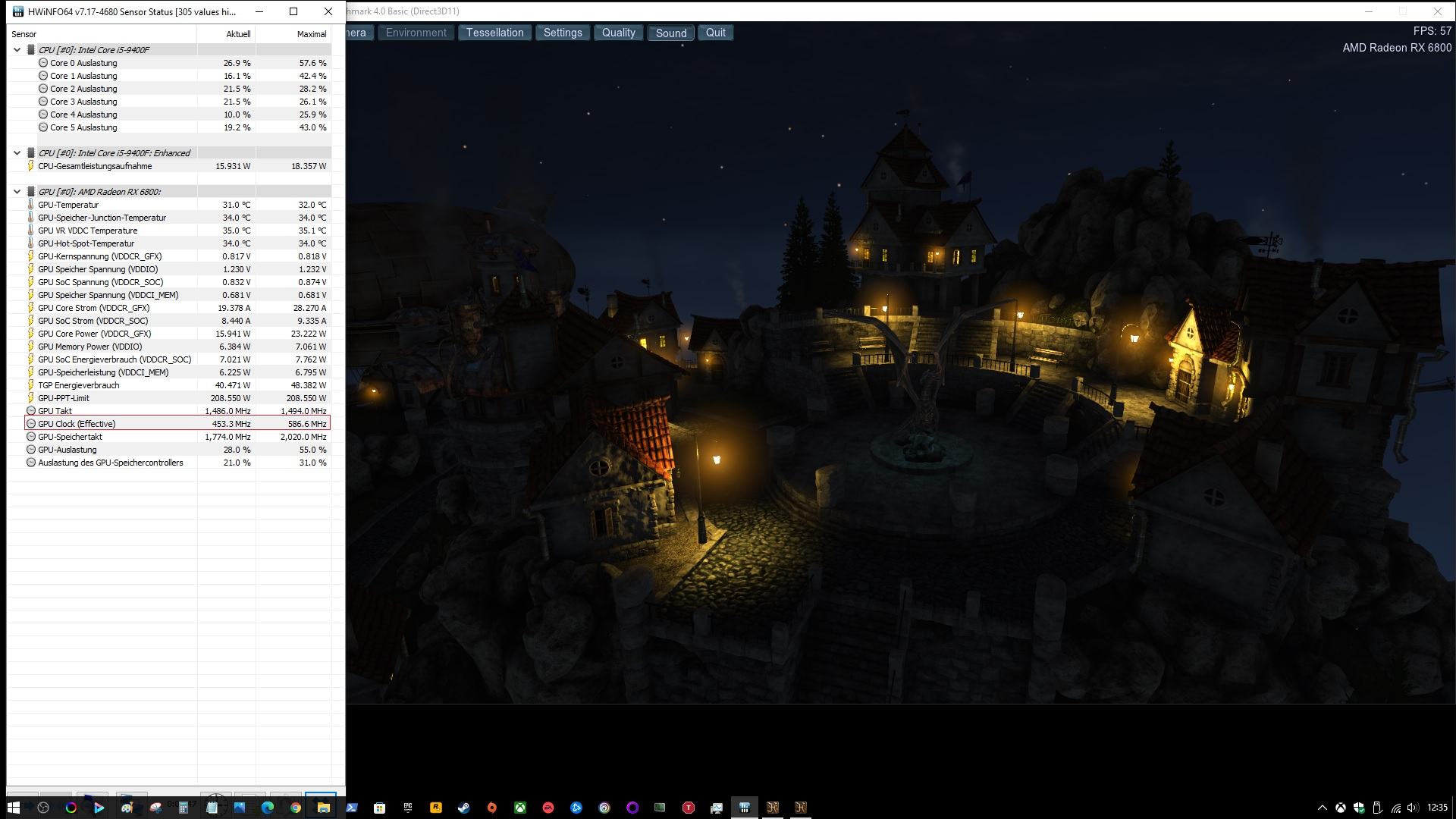Image resolution: width=1456 pixels, height=819 pixels.
Task: Launch Epic Games Launcher from the taskbar
Action: [x=408, y=808]
